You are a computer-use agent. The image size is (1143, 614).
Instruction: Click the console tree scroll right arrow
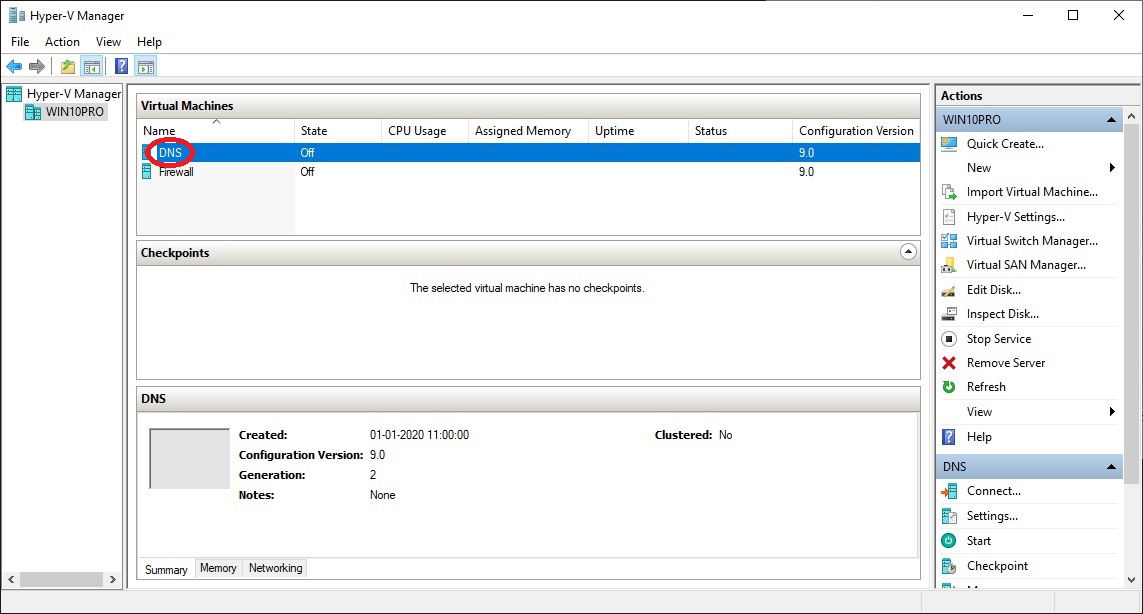pyautogui.click(x=112, y=580)
